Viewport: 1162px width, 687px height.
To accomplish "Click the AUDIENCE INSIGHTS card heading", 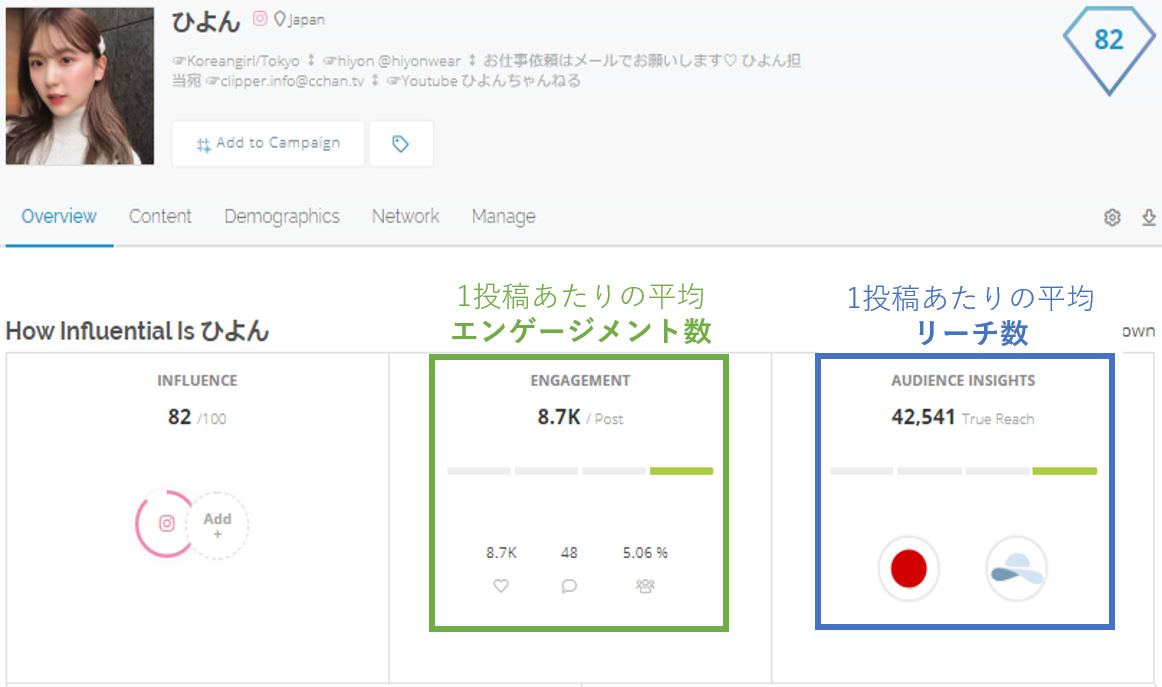I will point(963,381).
